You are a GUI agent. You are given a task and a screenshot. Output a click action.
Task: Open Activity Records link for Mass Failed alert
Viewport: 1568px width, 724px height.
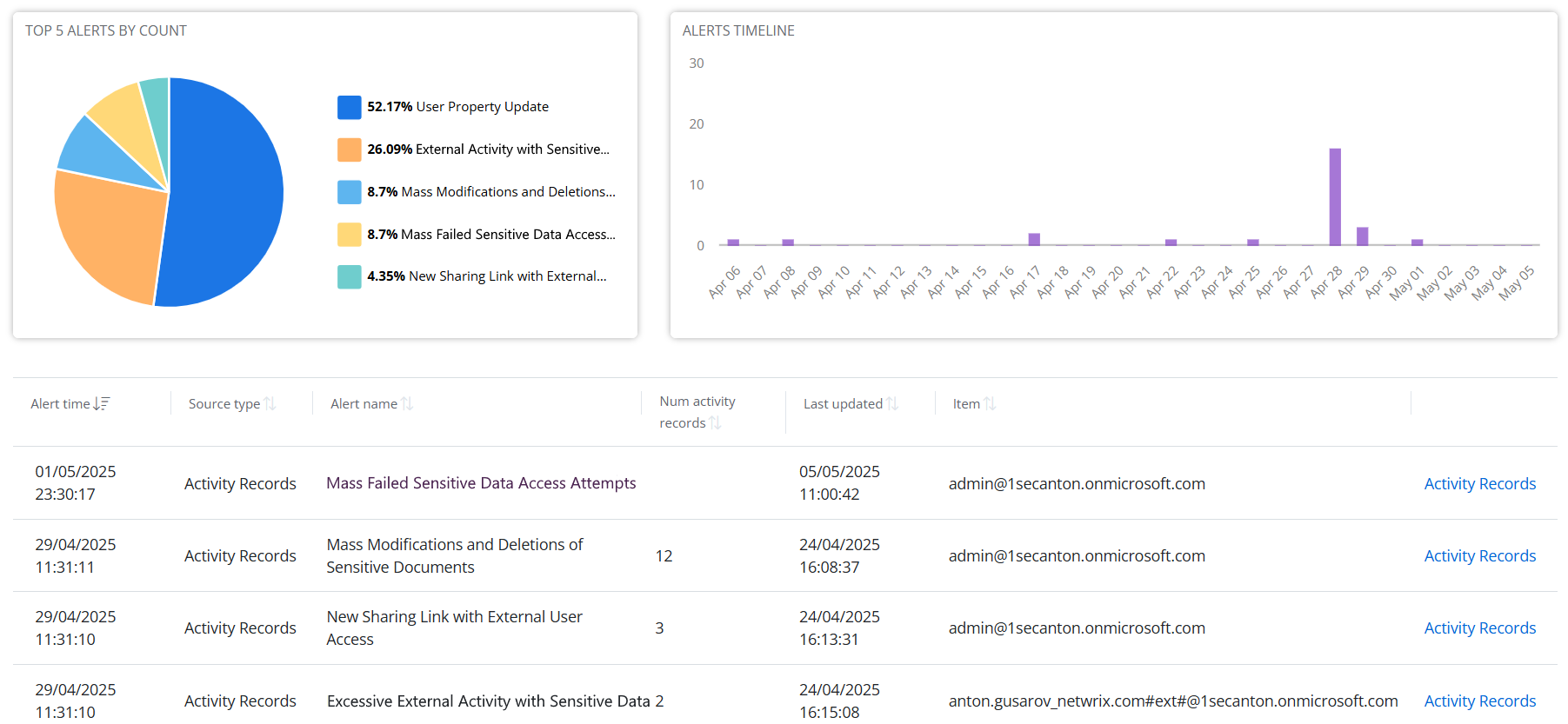coord(1479,484)
